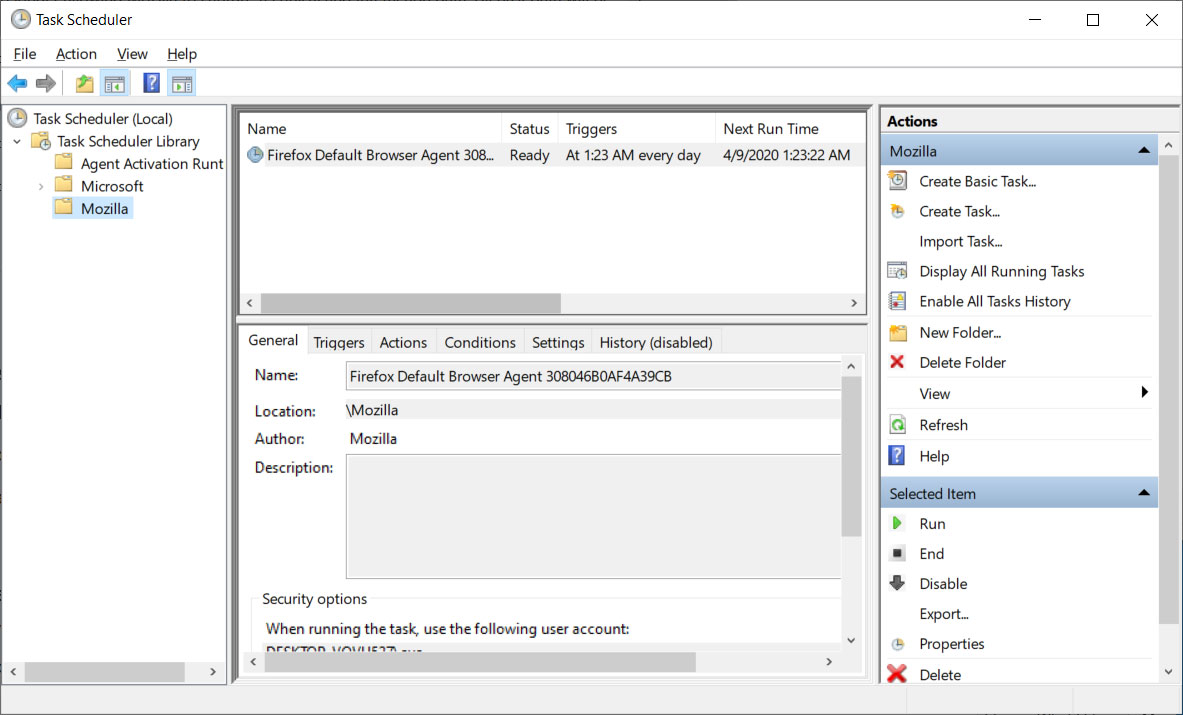Click the Create Task icon
This screenshot has height=715, width=1183.
point(898,211)
